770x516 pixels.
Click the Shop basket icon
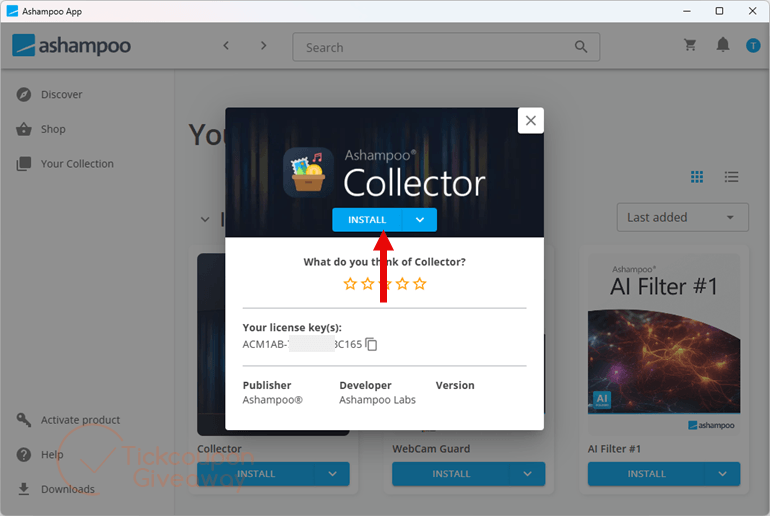[24, 129]
